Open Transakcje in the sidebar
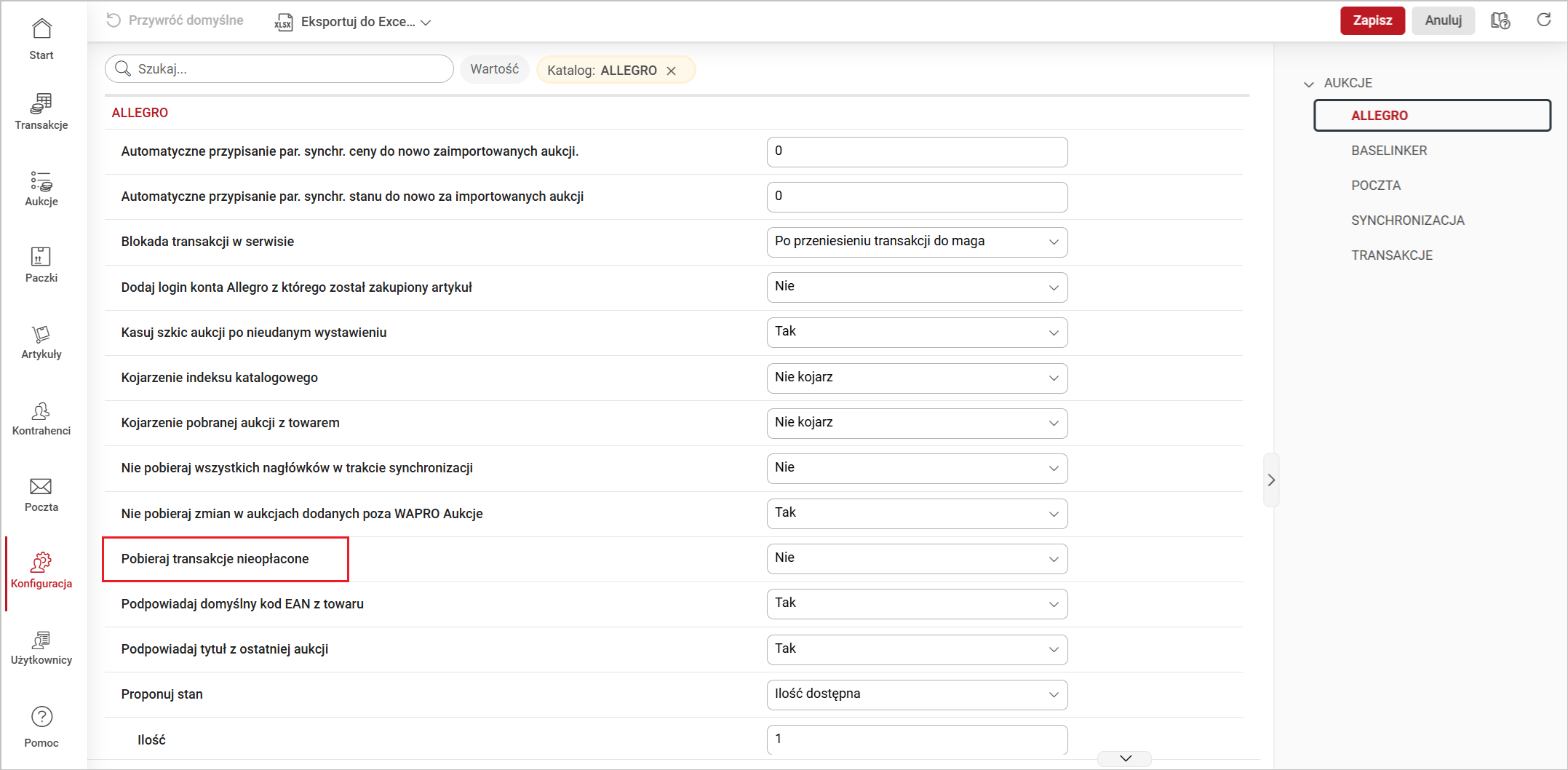 pos(41,104)
